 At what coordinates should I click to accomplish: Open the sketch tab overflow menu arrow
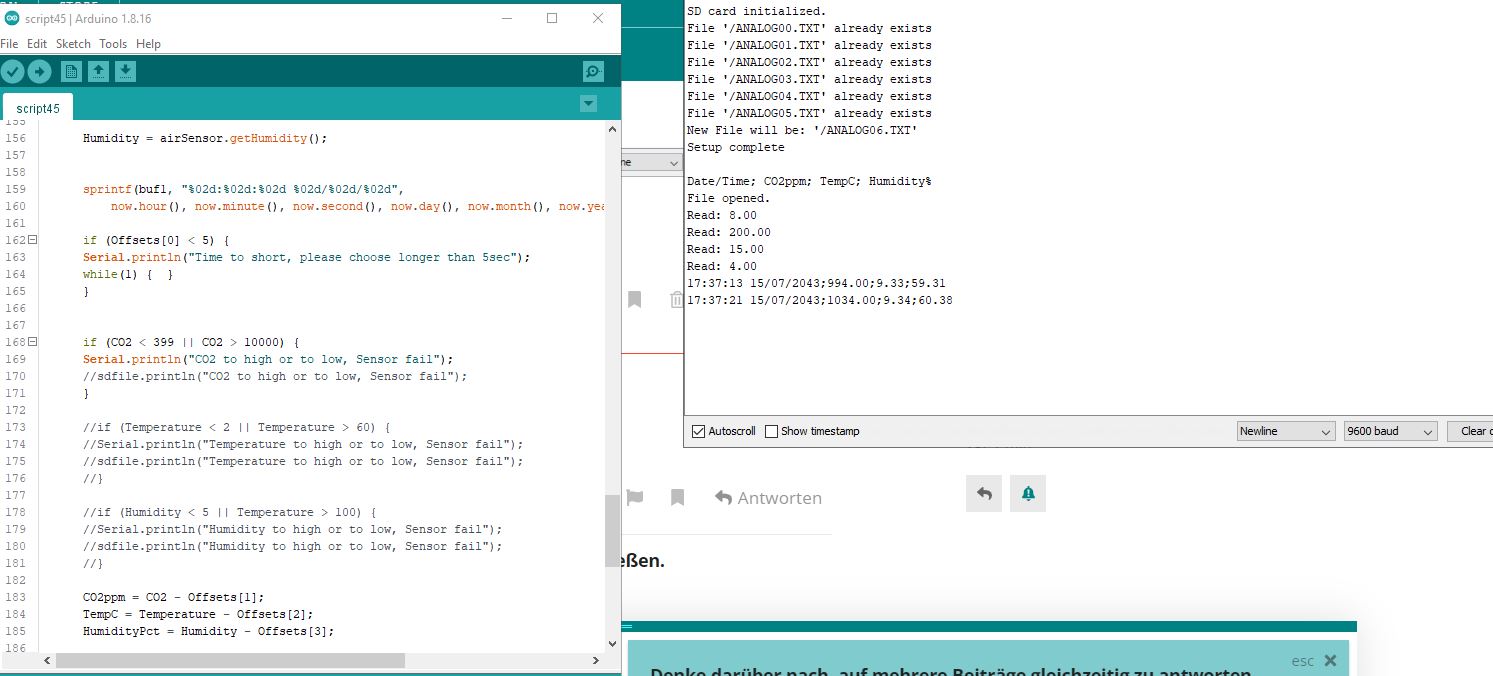coord(588,103)
